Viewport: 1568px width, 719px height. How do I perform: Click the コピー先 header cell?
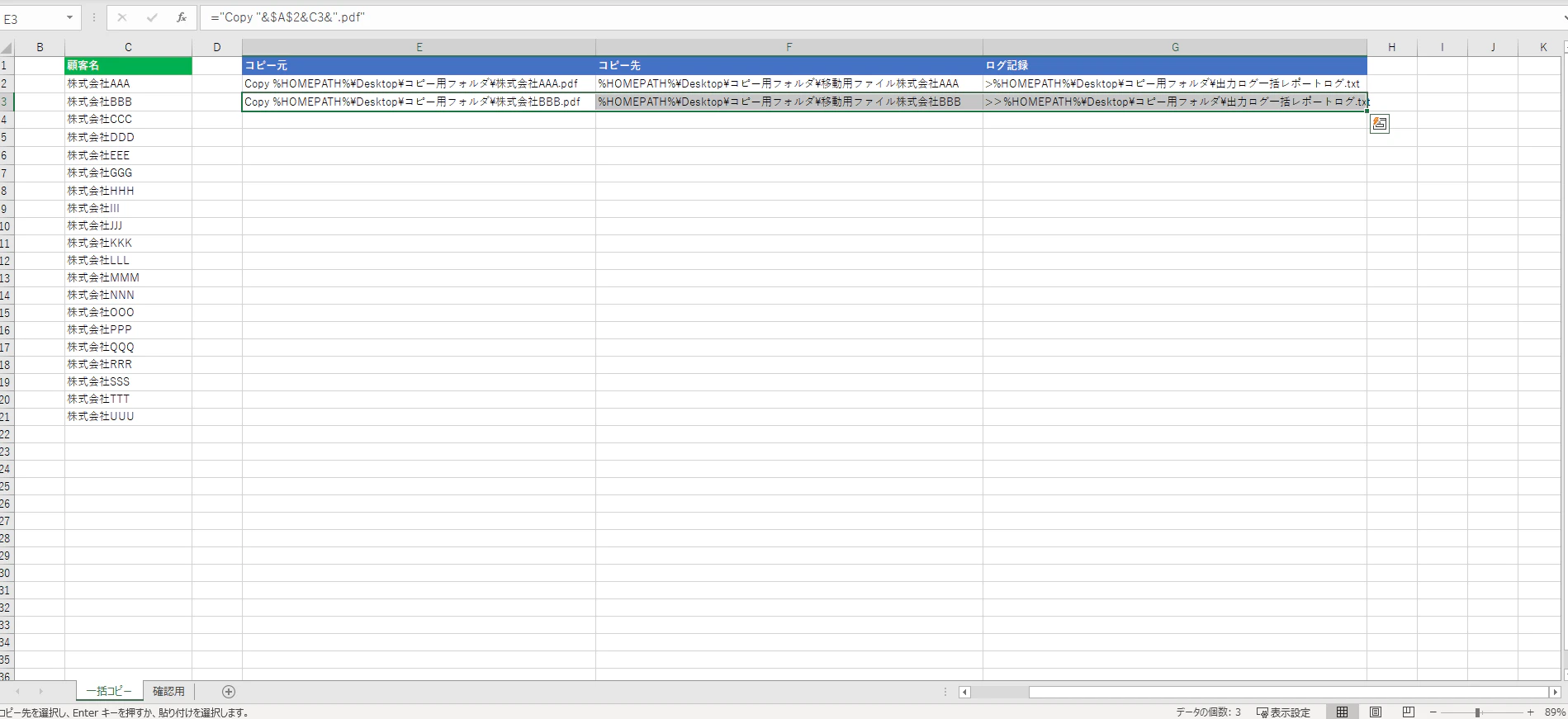(789, 65)
